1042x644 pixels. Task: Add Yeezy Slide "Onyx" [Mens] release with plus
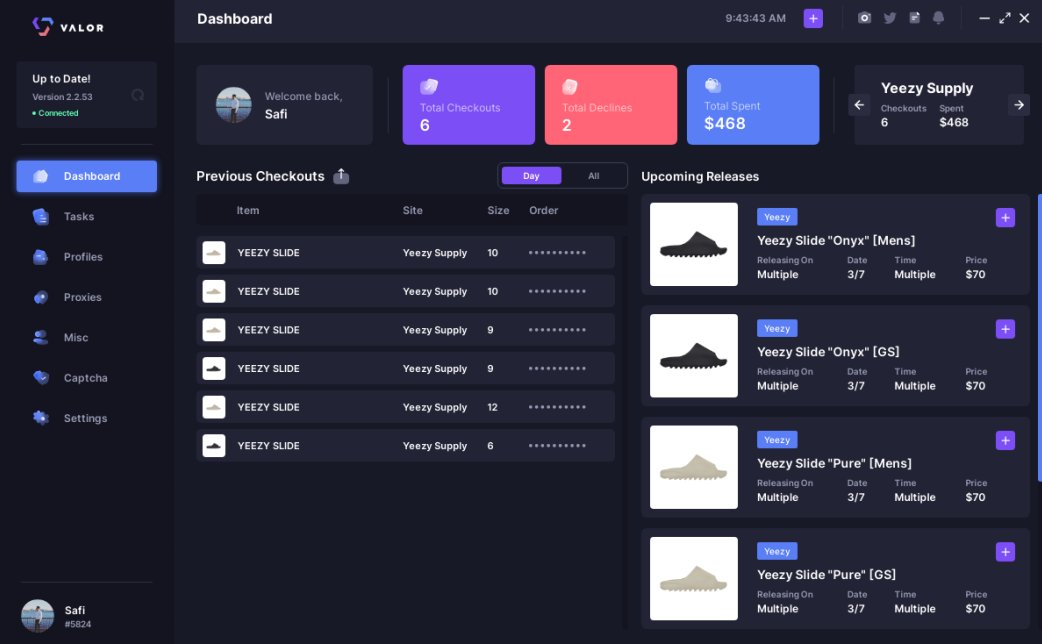click(x=1005, y=217)
